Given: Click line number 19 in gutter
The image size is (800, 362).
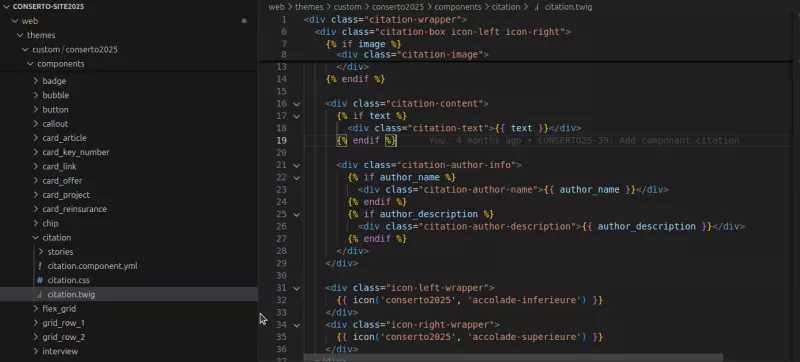Looking at the screenshot, I should (x=282, y=141).
